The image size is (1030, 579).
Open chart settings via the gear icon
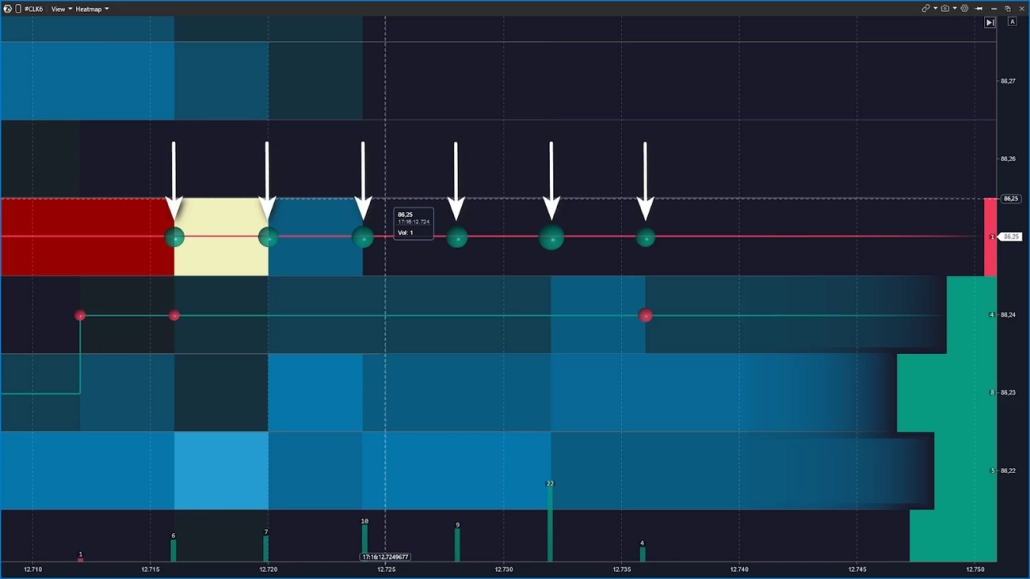coord(964,8)
